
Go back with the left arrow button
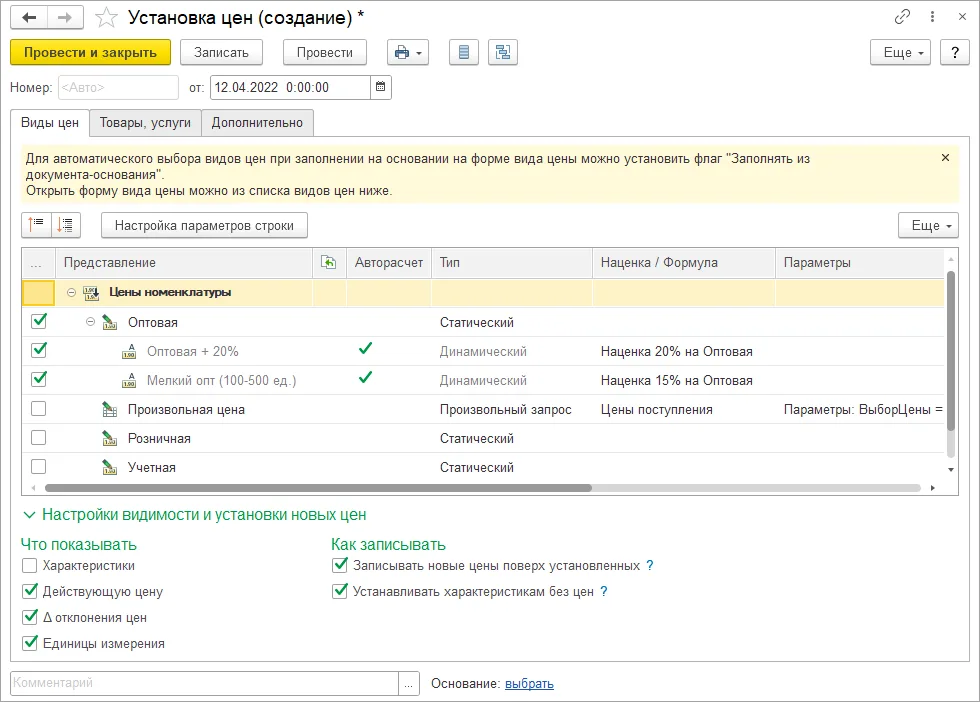pos(29,18)
